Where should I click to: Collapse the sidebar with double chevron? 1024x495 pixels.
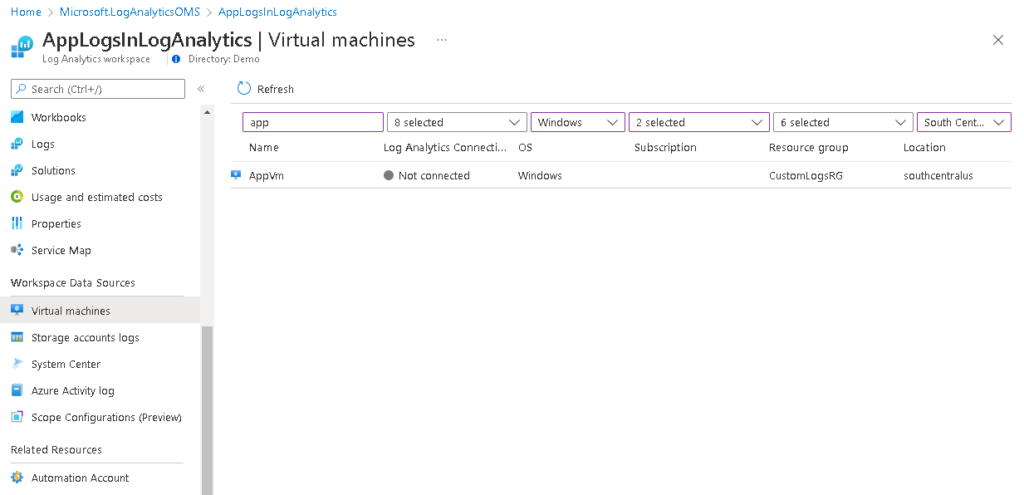pyautogui.click(x=201, y=89)
